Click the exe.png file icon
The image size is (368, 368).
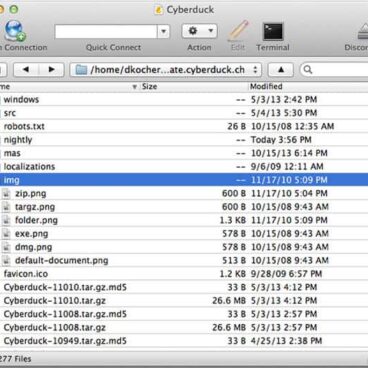click(x=6, y=234)
